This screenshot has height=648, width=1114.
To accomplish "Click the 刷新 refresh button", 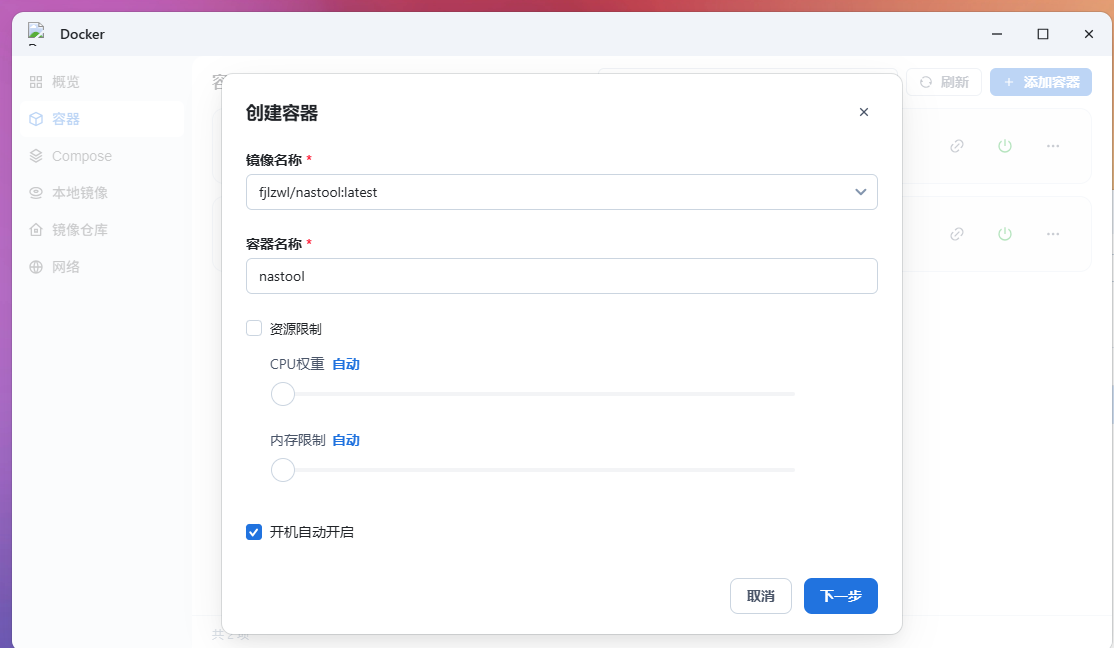I will pyautogui.click(x=944, y=82).
